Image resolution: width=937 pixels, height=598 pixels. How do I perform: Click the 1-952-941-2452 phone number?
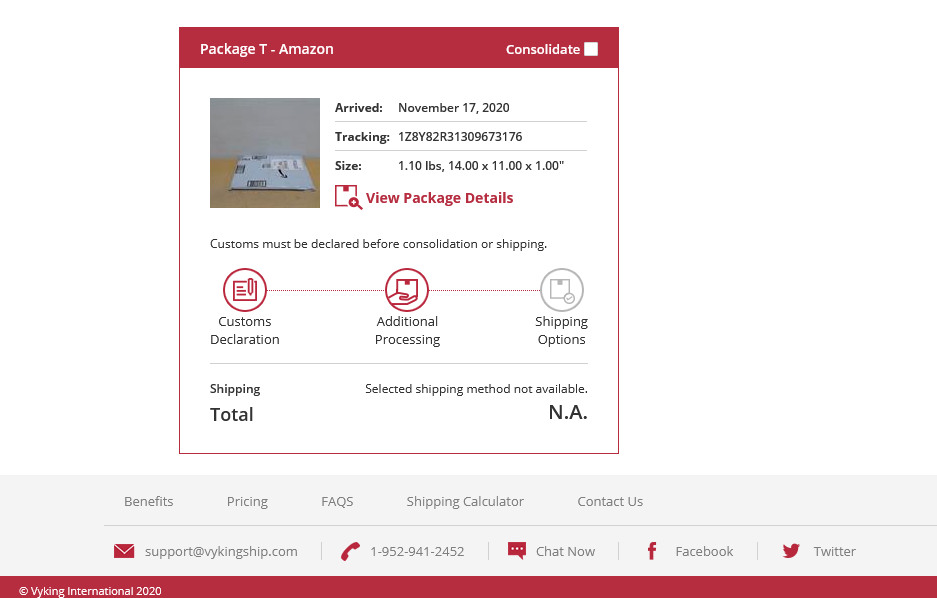417,551
